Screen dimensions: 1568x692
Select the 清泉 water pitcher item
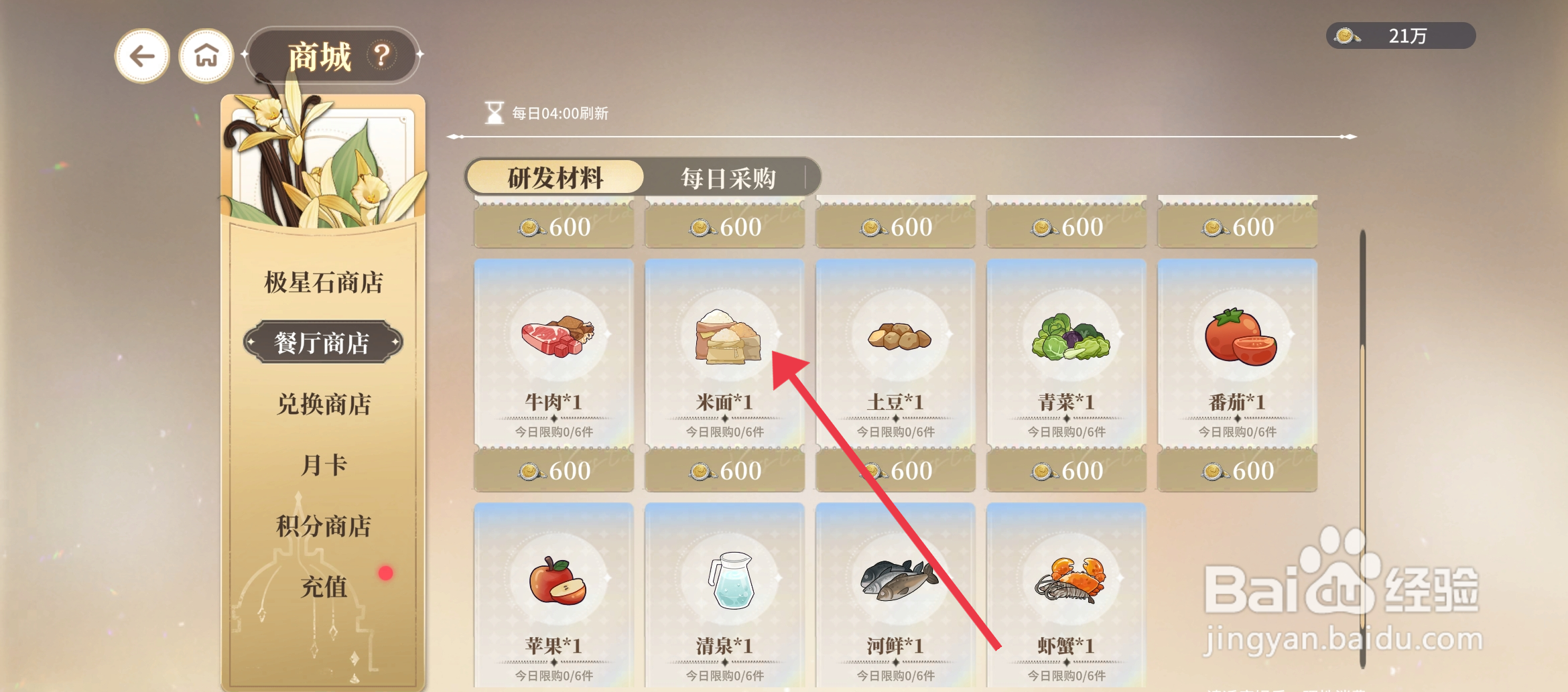[x=730, y=580]
